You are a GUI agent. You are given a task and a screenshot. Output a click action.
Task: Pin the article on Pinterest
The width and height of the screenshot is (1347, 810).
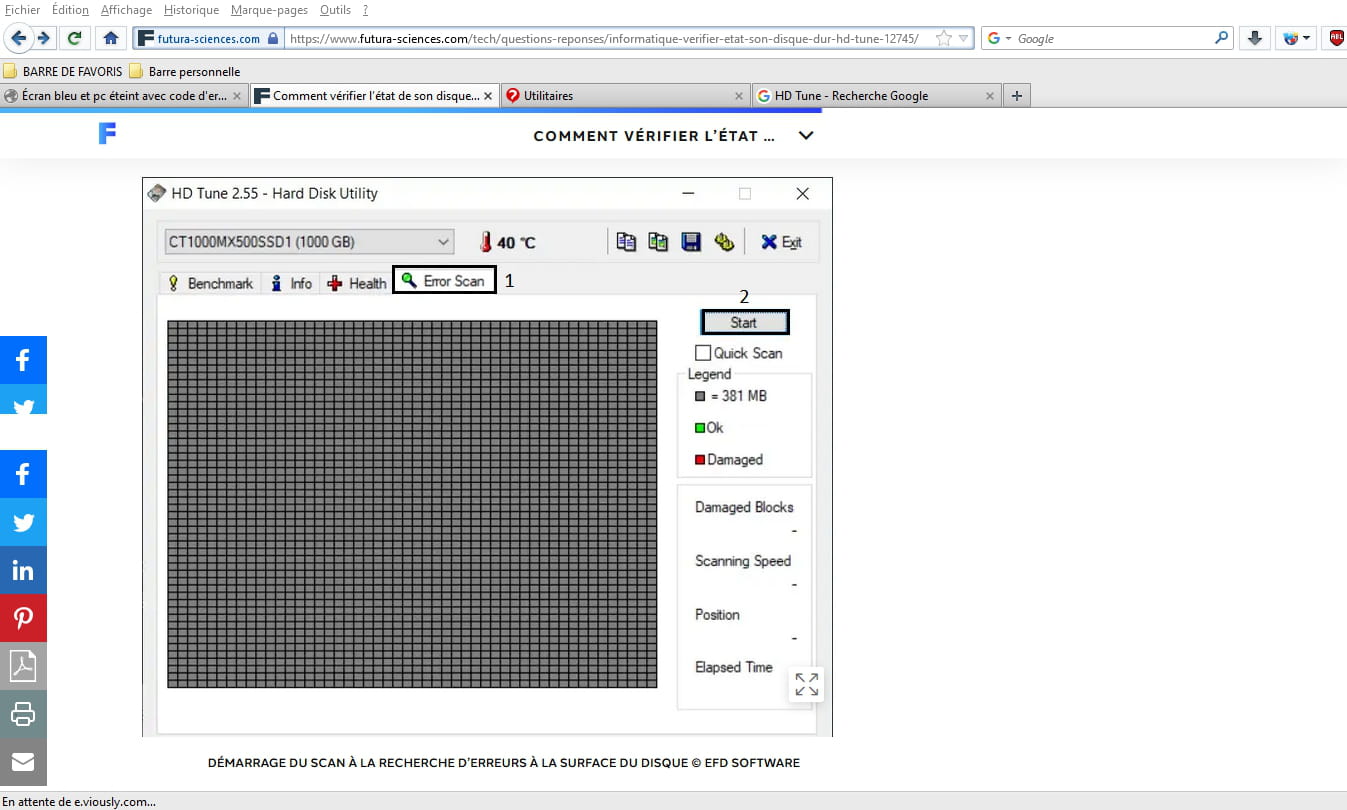(23, 618)
